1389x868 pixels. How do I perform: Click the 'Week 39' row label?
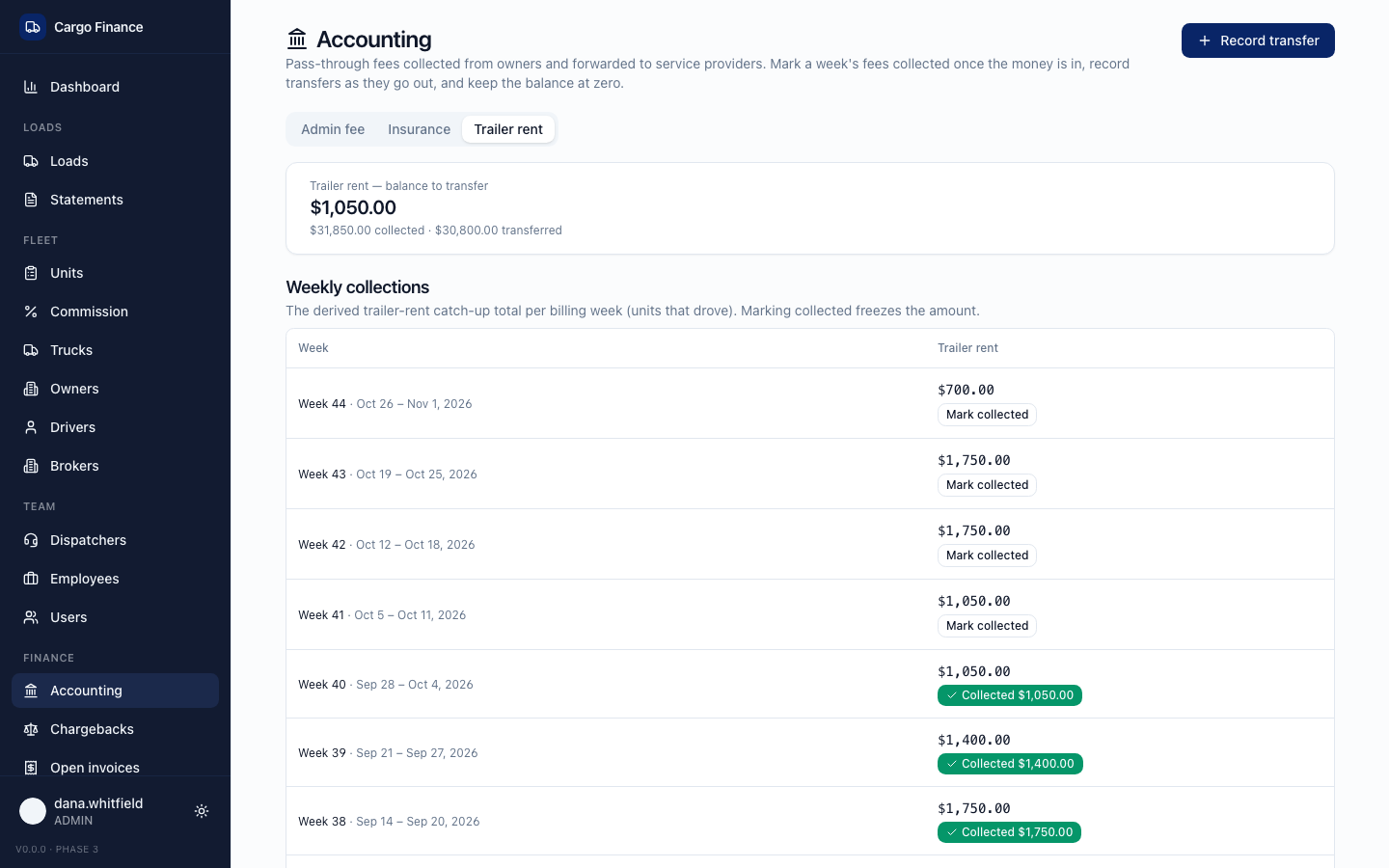pos(321,753)
